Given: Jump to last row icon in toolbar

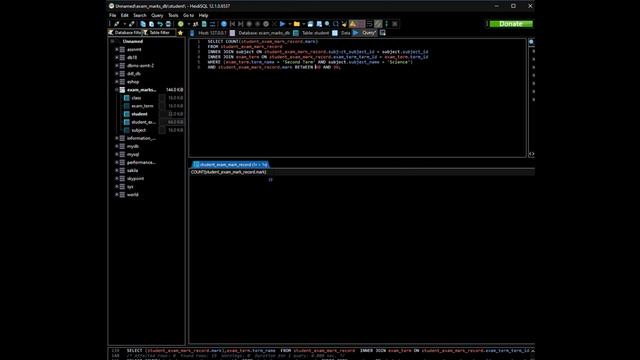Looking at the screenshot, I should (x=240, y=24).
